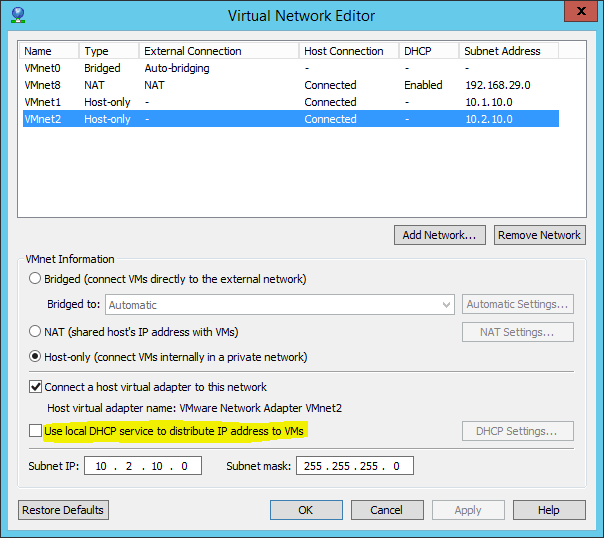
Task: Click the Add Network button
Action: [x=440, y=235]
